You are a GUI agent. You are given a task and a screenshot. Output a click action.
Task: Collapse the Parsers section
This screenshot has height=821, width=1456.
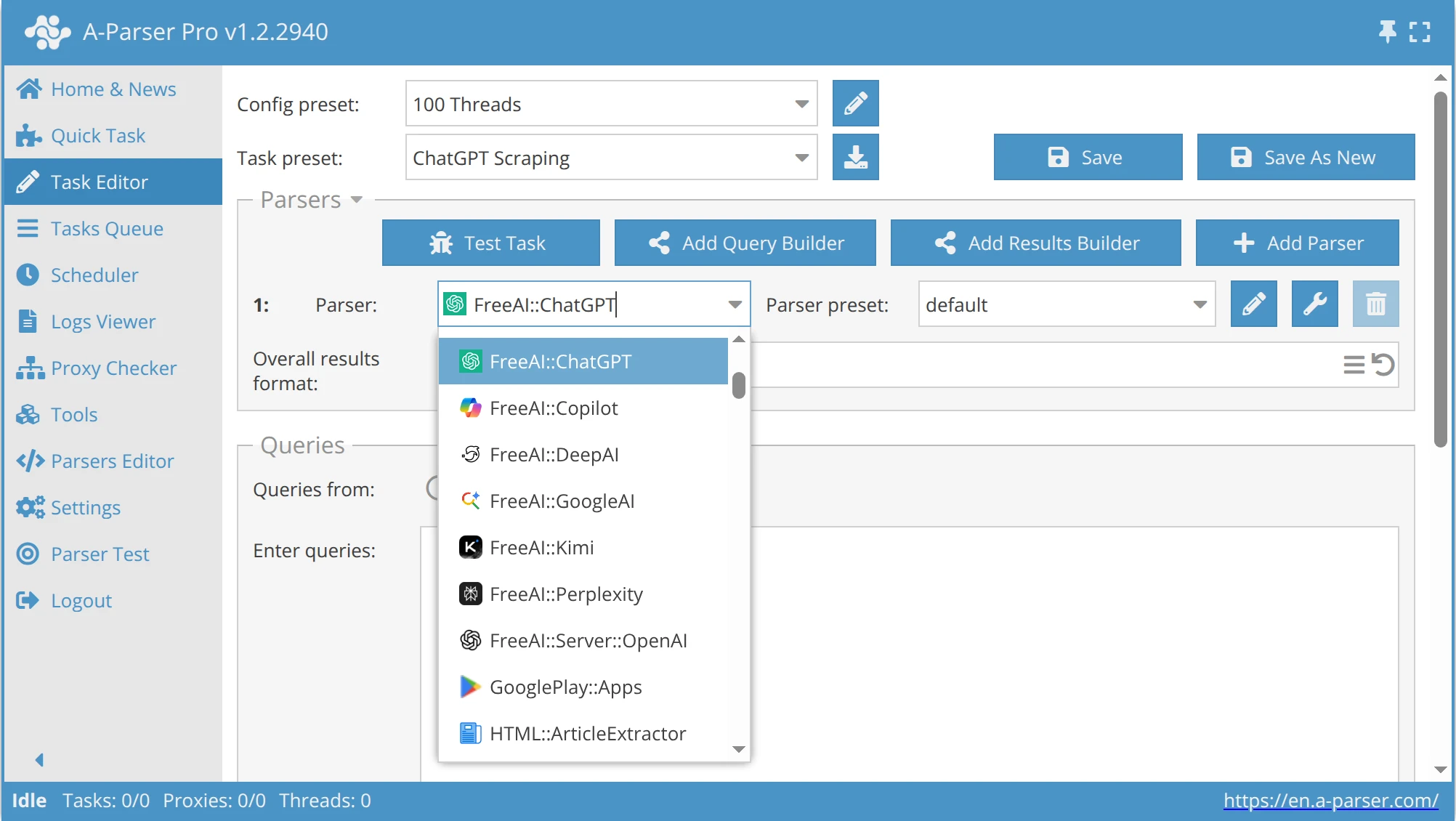point(356,200)
